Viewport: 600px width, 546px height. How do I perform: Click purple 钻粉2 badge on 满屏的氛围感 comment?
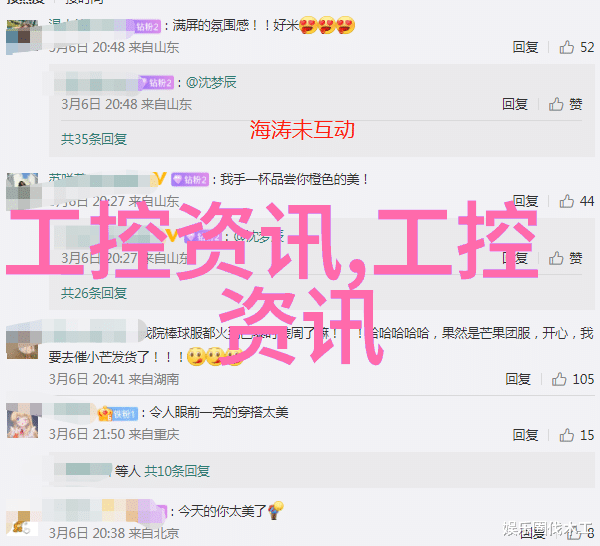coord(148,26)
